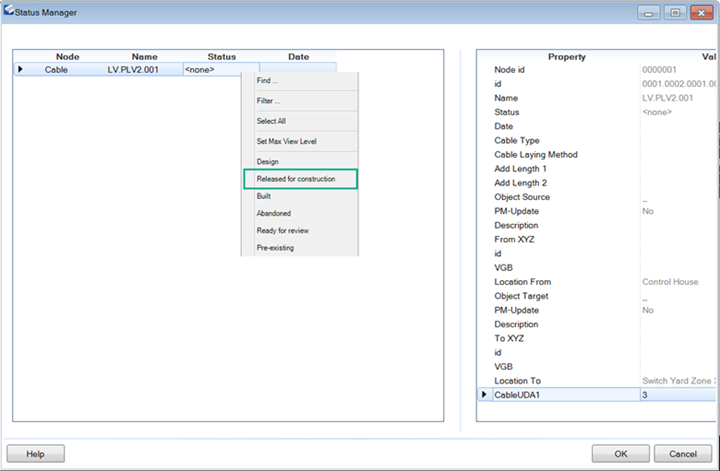The image size is (720, 471).
Task: Select Released for construction status
Action: [x=300, y=179]
